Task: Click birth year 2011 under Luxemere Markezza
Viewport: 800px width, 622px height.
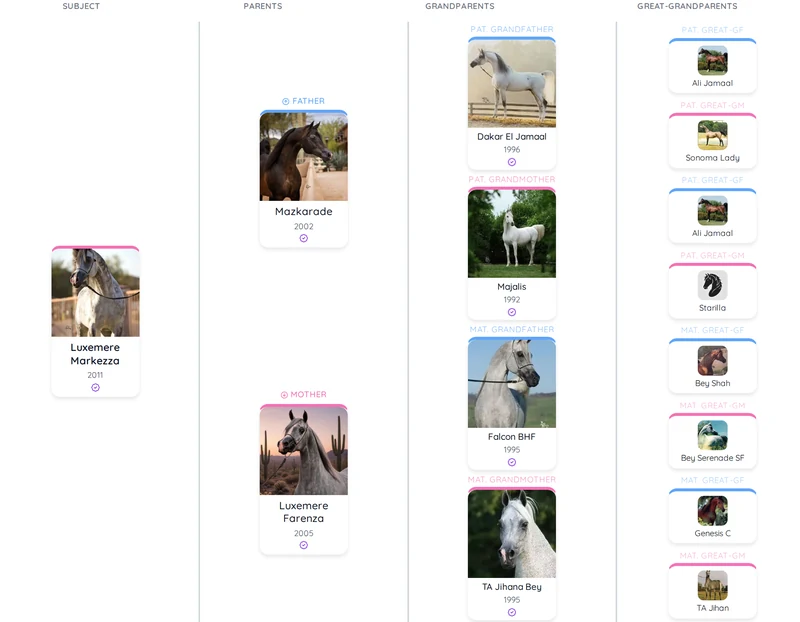Action: click(95, 375)
